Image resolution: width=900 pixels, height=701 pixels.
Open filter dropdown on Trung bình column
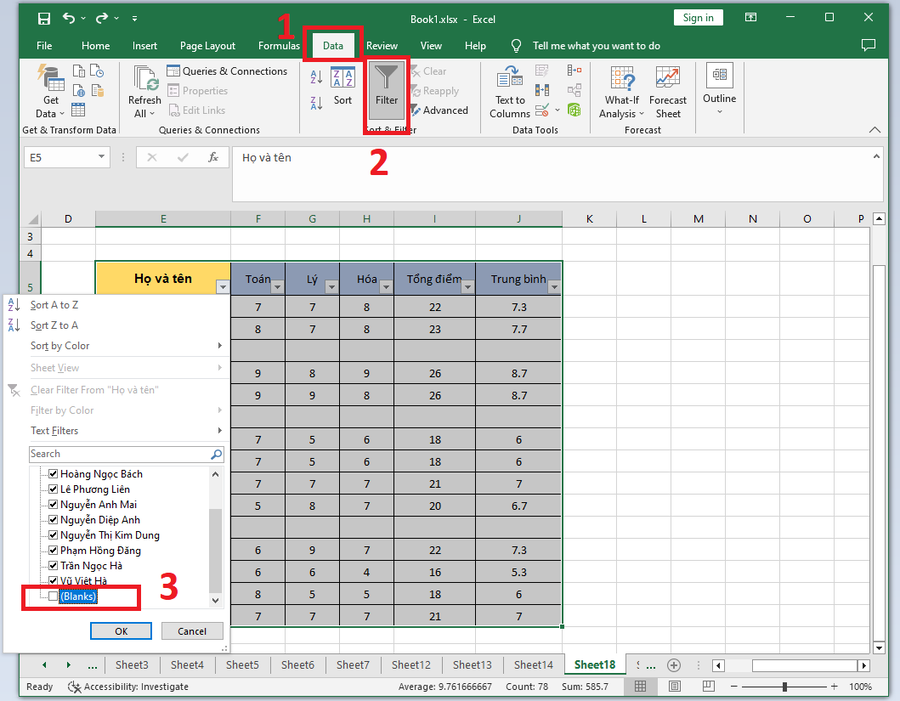coord(554,286)
